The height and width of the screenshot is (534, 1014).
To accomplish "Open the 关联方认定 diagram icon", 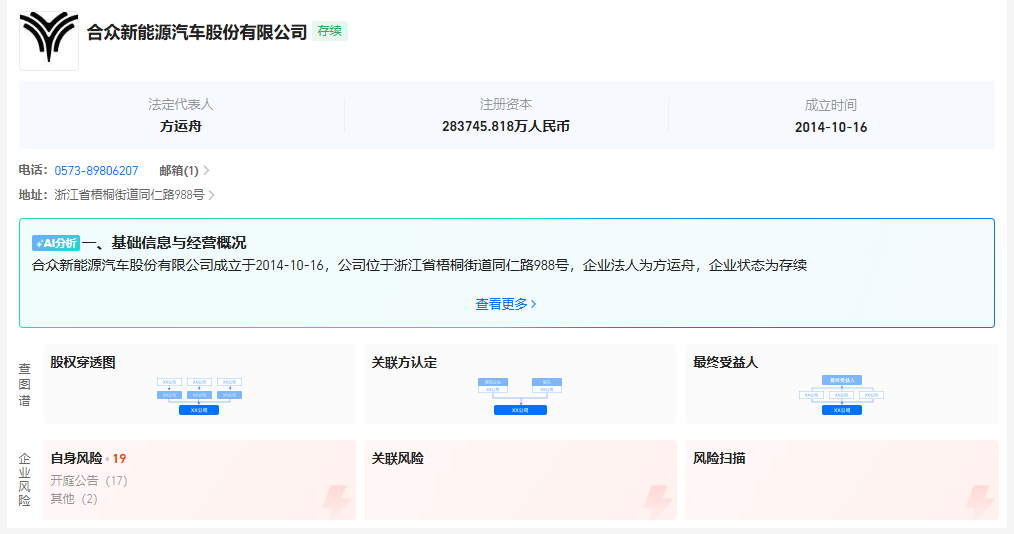I will click(520, 395).
